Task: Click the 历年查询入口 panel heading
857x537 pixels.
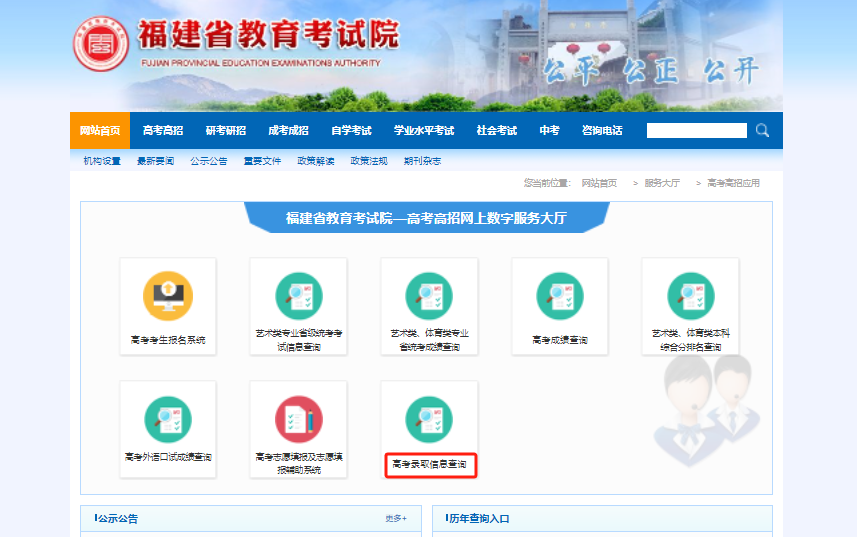Action: [479, 518]
